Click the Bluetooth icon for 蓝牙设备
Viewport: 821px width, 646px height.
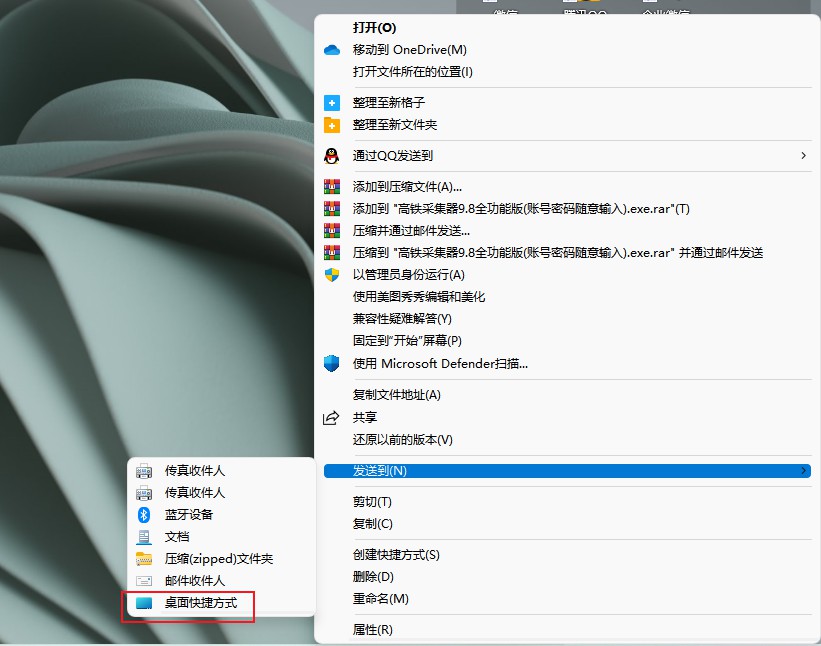(x=144, y=515)
